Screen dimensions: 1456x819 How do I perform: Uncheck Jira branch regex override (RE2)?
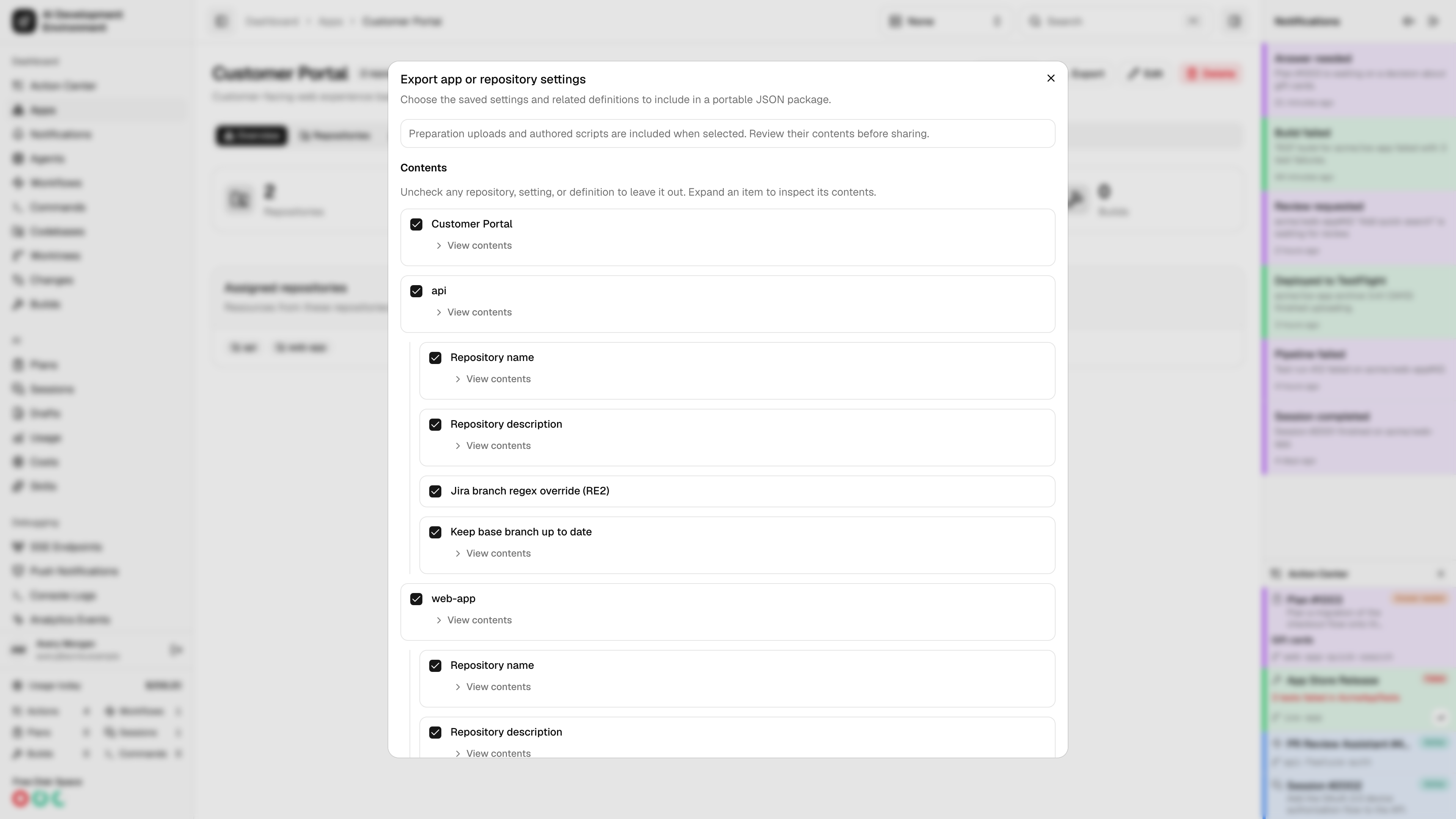point(435,491)
